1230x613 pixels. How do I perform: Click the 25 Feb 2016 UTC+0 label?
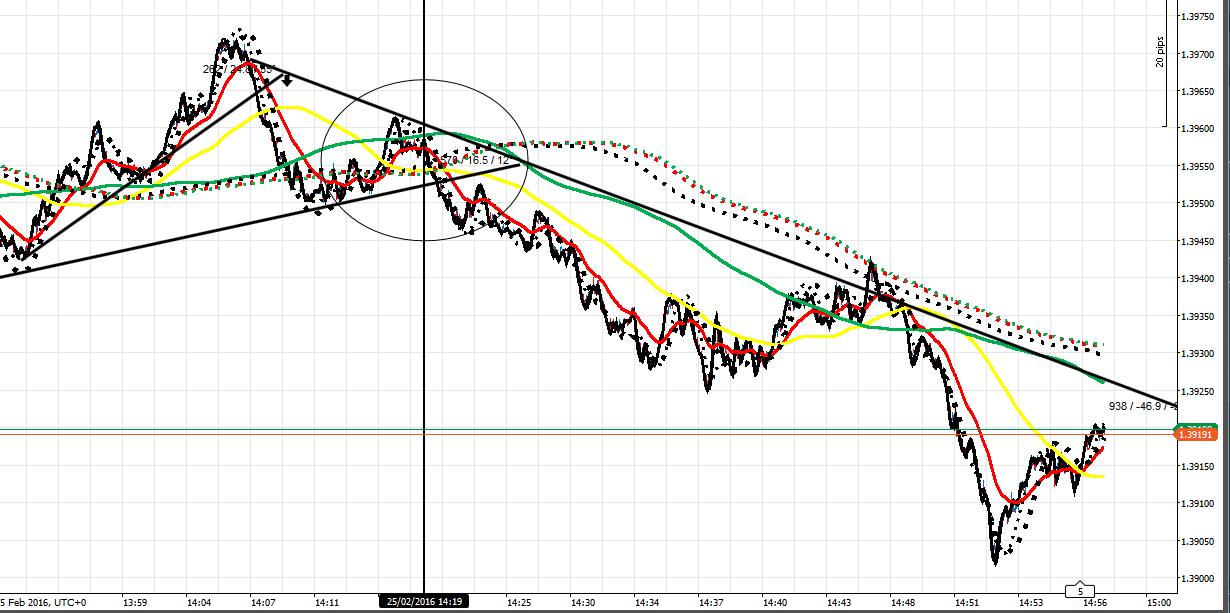tap(40, 603)
